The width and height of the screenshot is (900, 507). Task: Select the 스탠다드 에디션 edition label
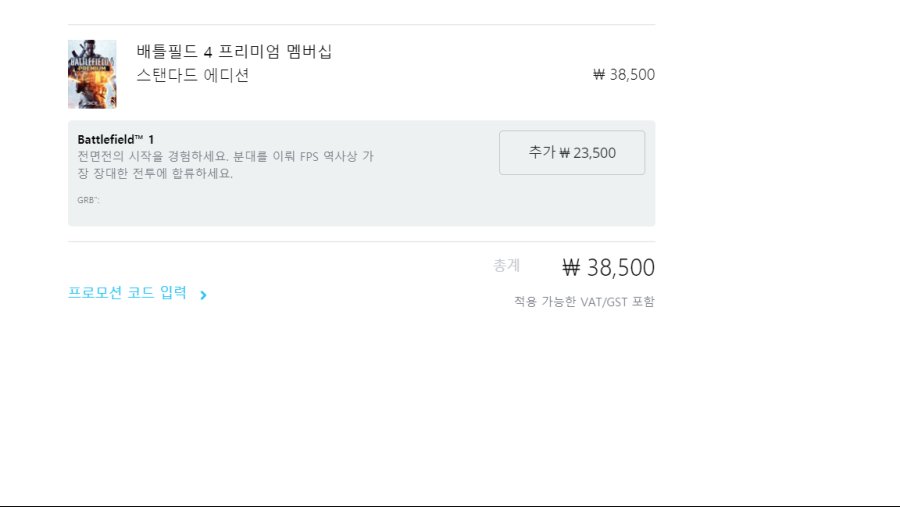193,75
